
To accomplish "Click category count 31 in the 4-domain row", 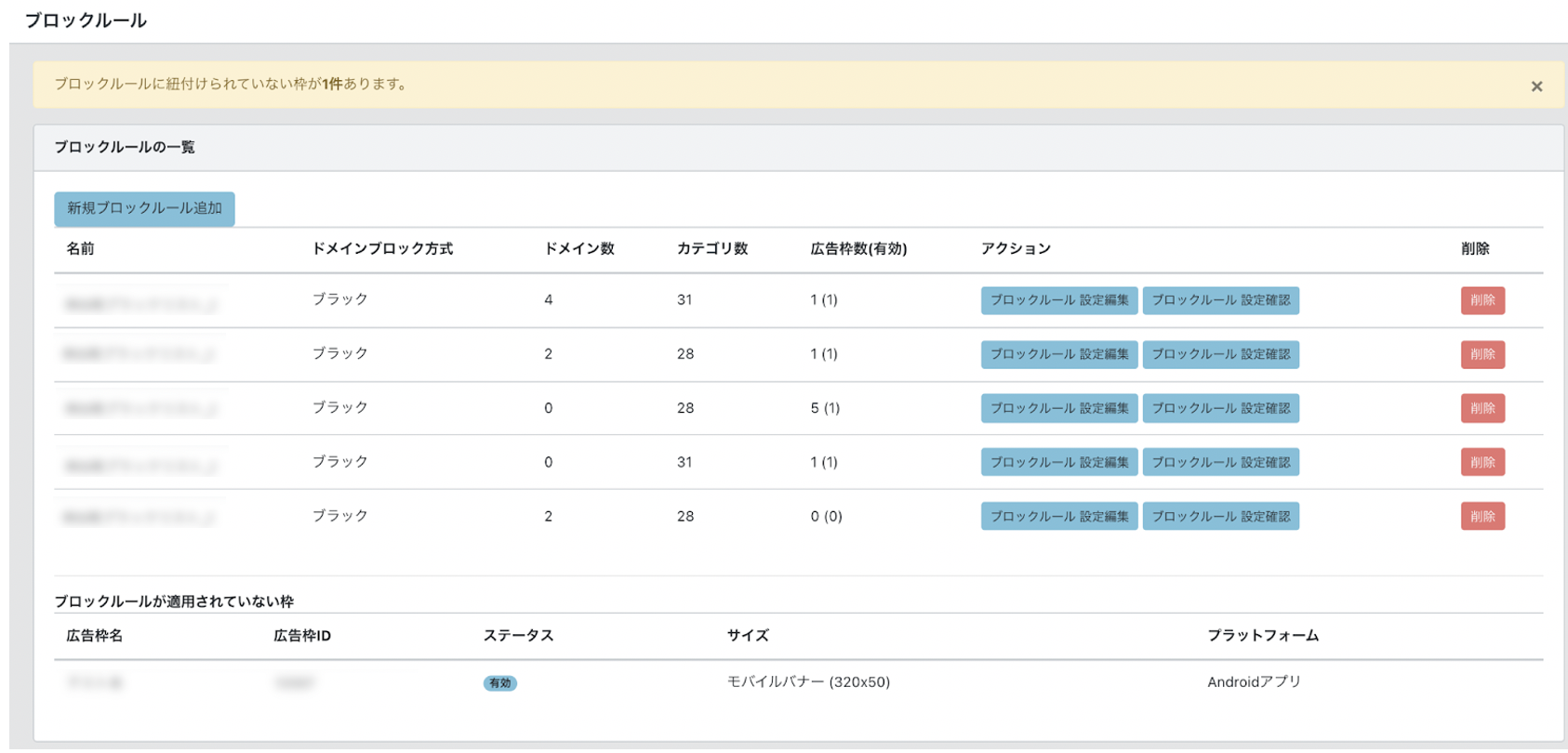I will click(684, 299).
